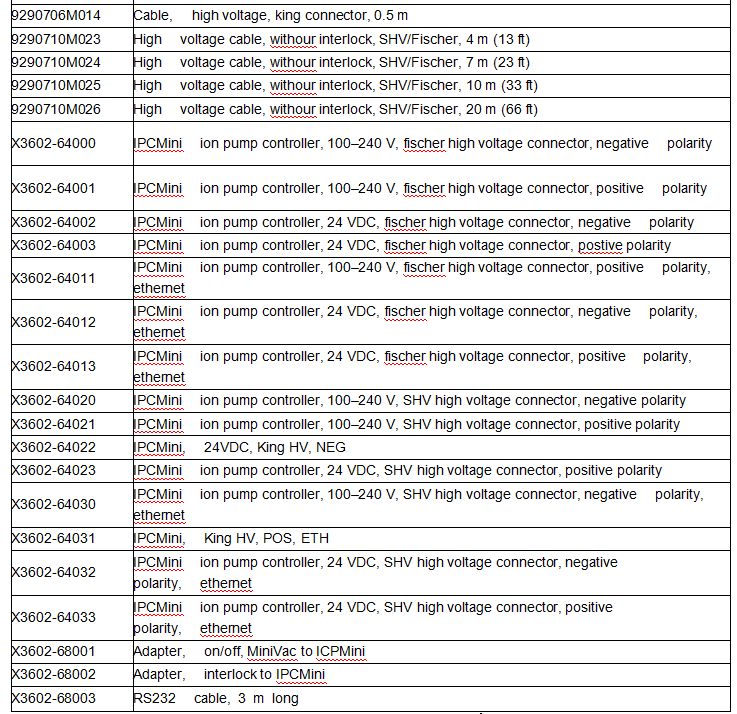The height and width of the screenshot is (714, 737).
Task: Click part number X3602-64020
Action: 53,400
